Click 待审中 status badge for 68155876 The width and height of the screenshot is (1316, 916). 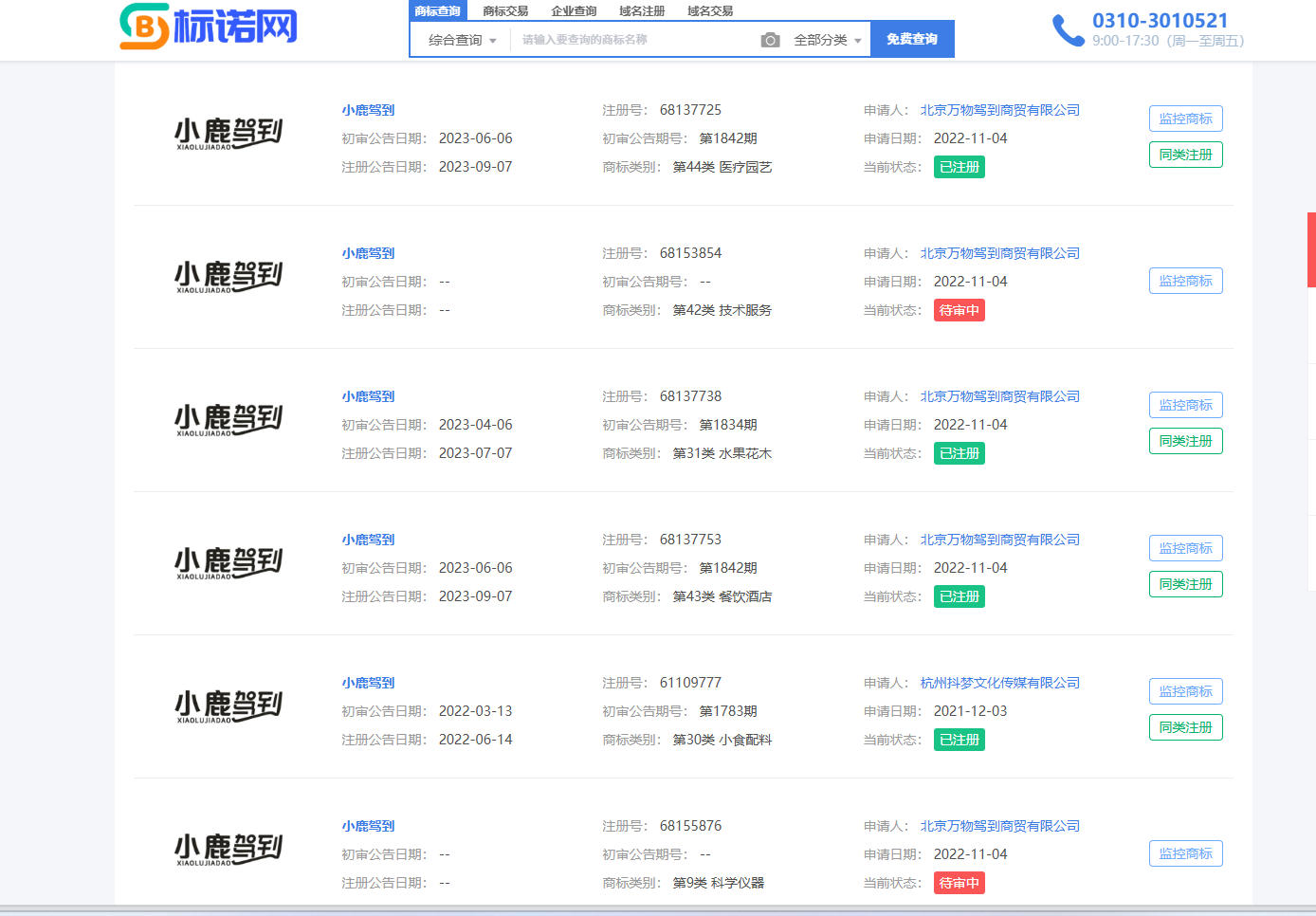pyautogui.click(x=960, y=883)
